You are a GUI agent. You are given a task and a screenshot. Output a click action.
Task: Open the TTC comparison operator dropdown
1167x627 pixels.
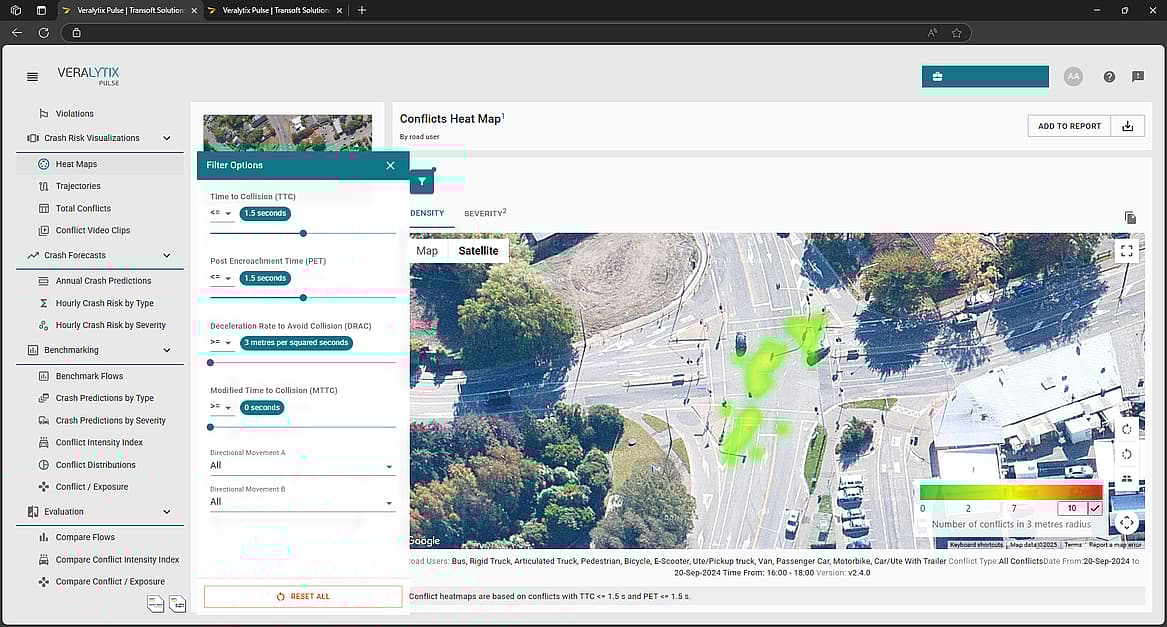click(221, 214)
